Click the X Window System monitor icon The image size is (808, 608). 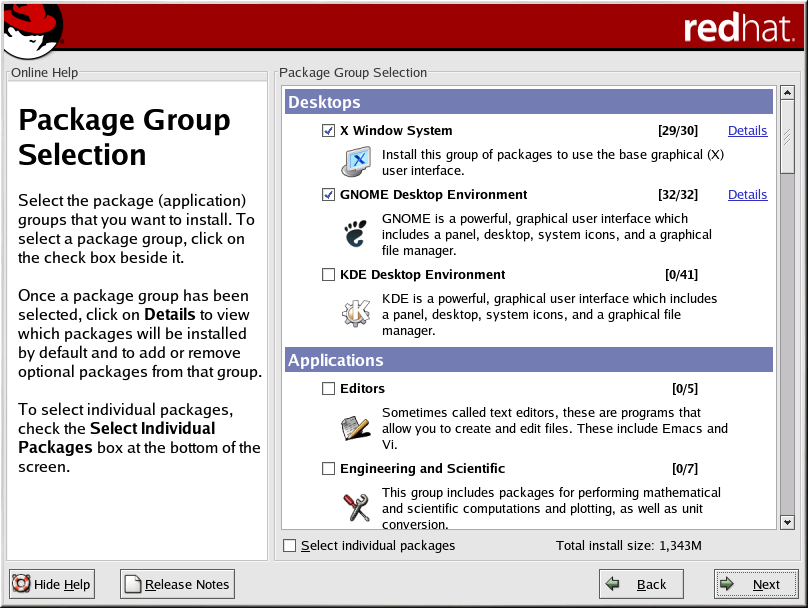(356, 161)
